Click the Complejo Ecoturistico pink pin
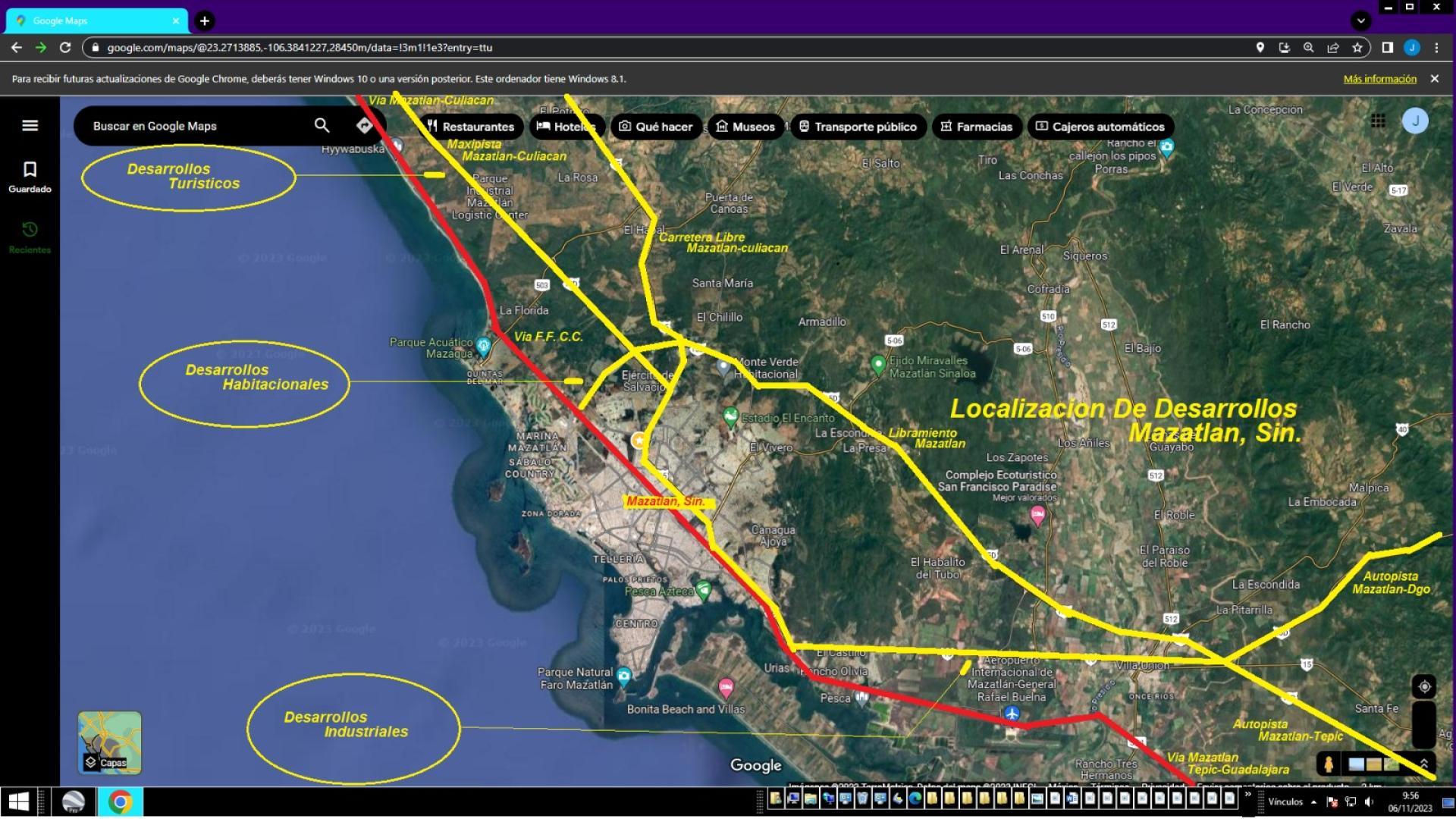 [x=1037, y=516]
